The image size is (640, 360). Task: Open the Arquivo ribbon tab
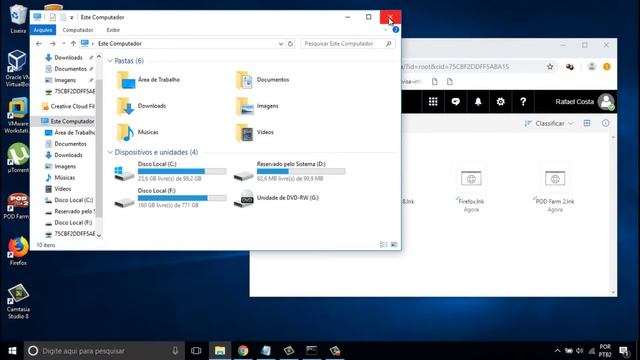[43, 30]
